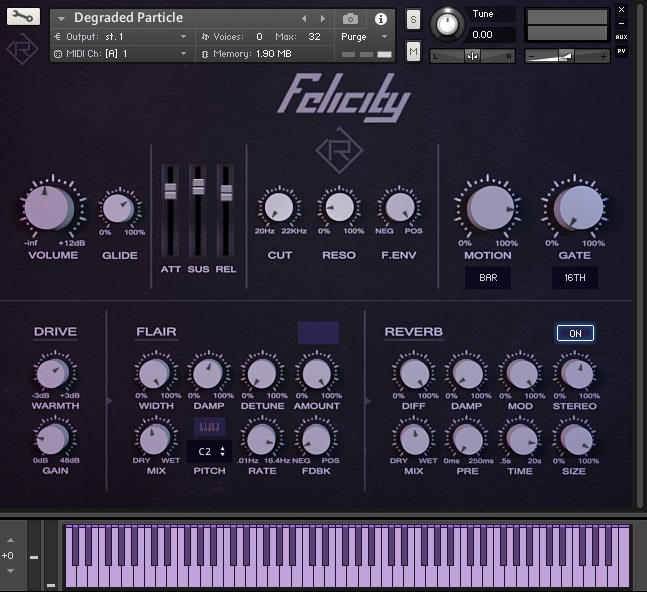647x592 pixels.
Task: Click the small keyboard icon above Pitch
Action: [x=210, y=427]
